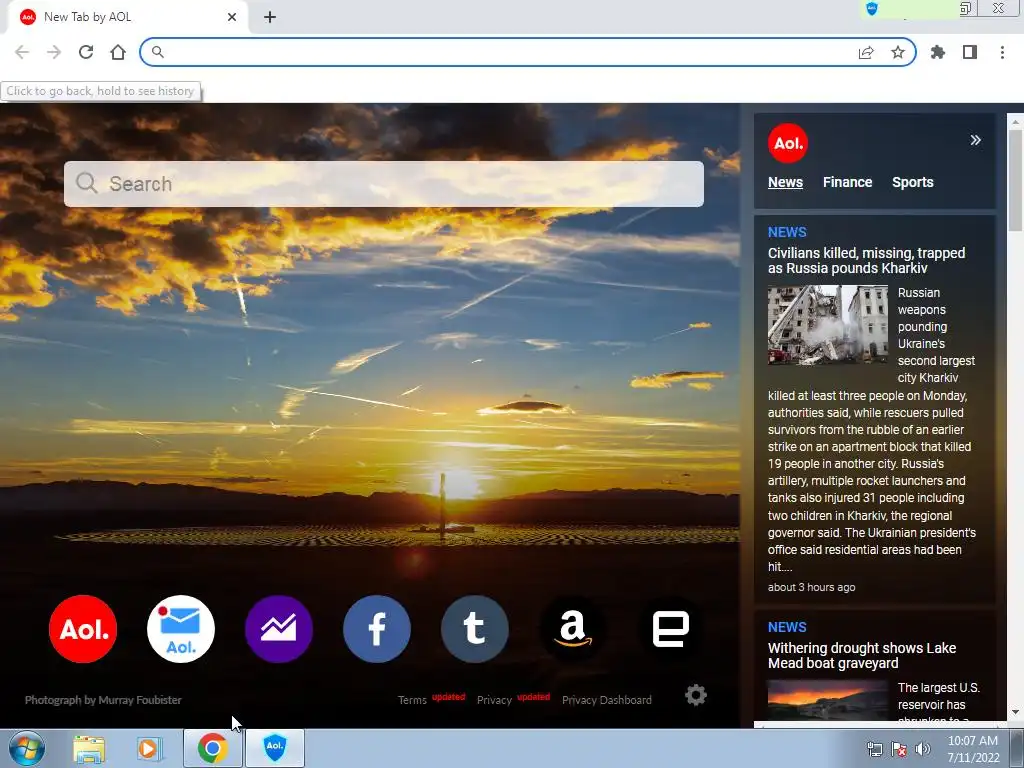Image resolution: width=1024 pixels, height=768 pixels.
Task: Share this page from address bar
Action: 866,52
